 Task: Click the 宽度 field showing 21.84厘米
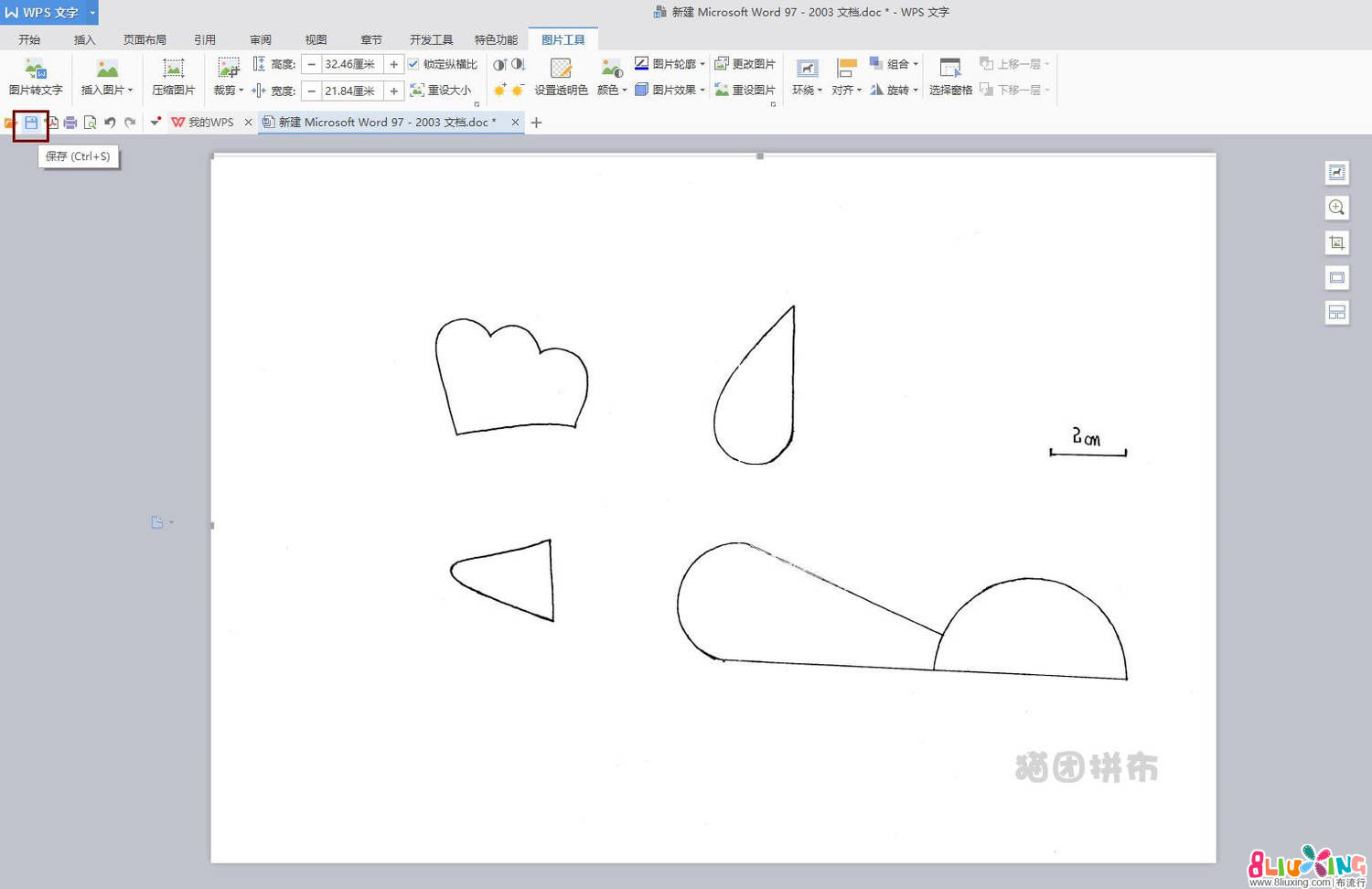click(x=353, y=91)
